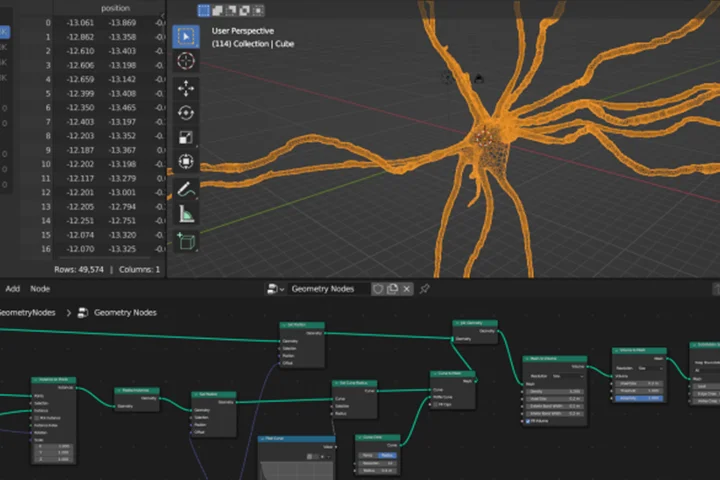Open the Node menu in node editor

click(x=40, y=289)
